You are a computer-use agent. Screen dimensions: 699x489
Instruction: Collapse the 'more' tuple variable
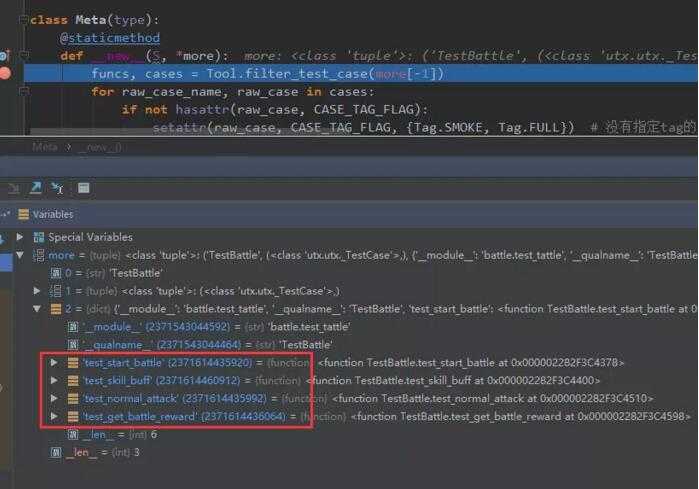click(20, 255)
